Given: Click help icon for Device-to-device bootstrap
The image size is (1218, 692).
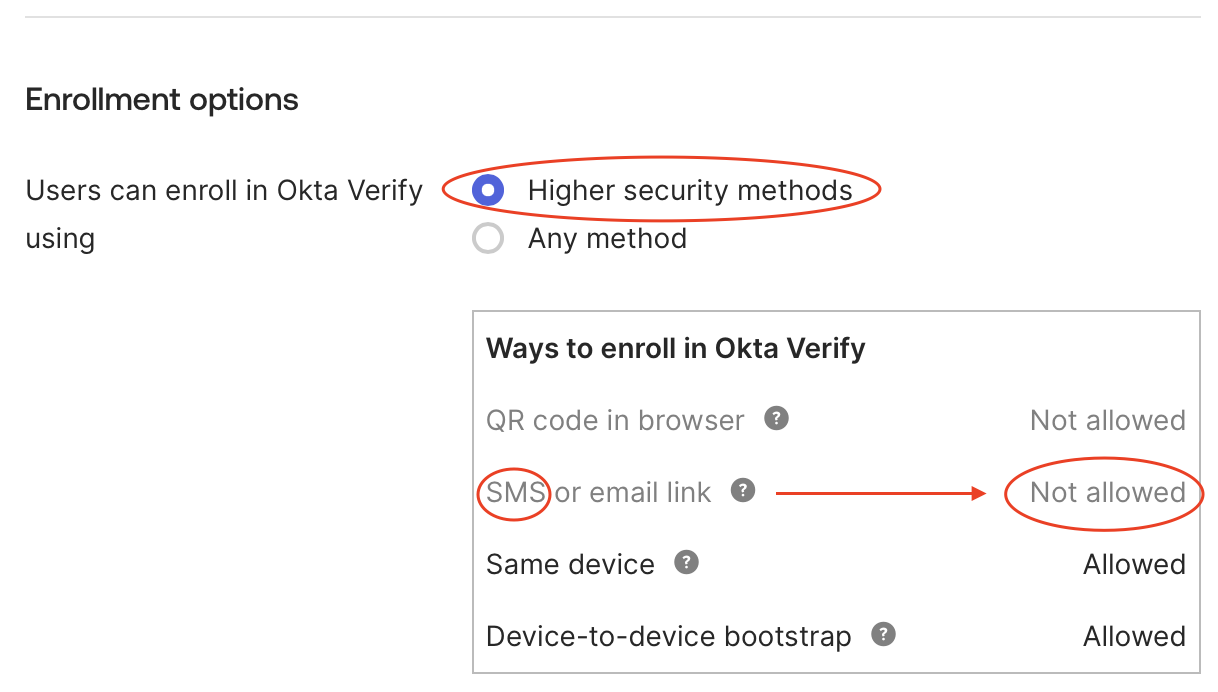Looking at the screenshot, I should click(883, 635).
